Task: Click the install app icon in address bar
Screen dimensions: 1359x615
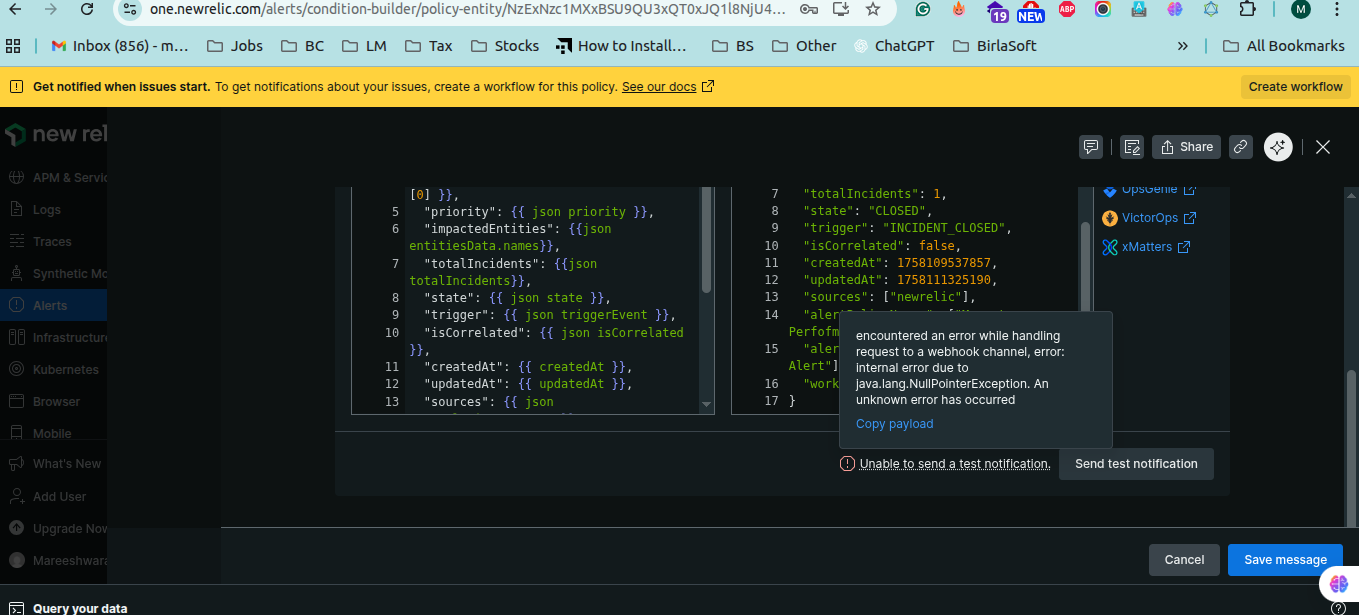Action: (841, 10)
